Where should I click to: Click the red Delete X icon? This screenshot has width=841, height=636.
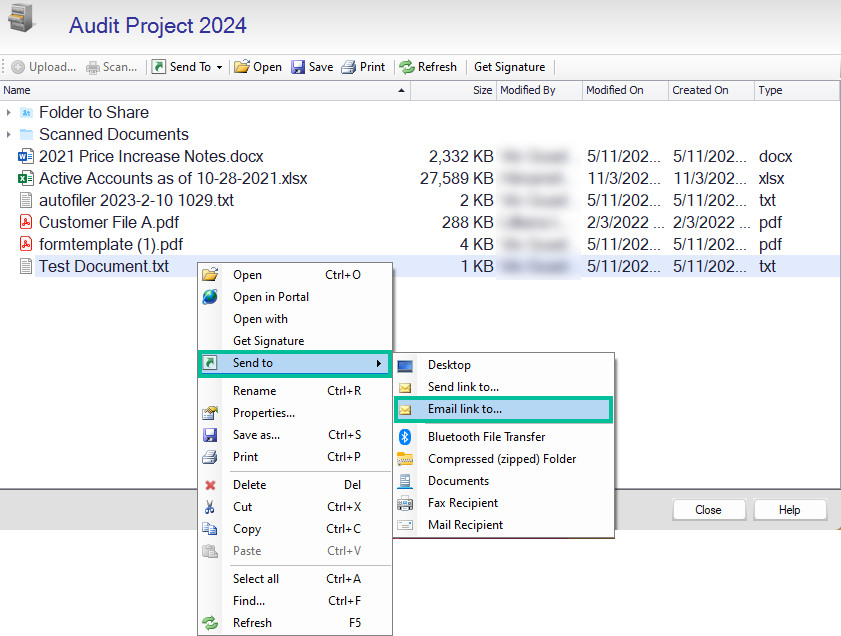(x=210, y=485)
